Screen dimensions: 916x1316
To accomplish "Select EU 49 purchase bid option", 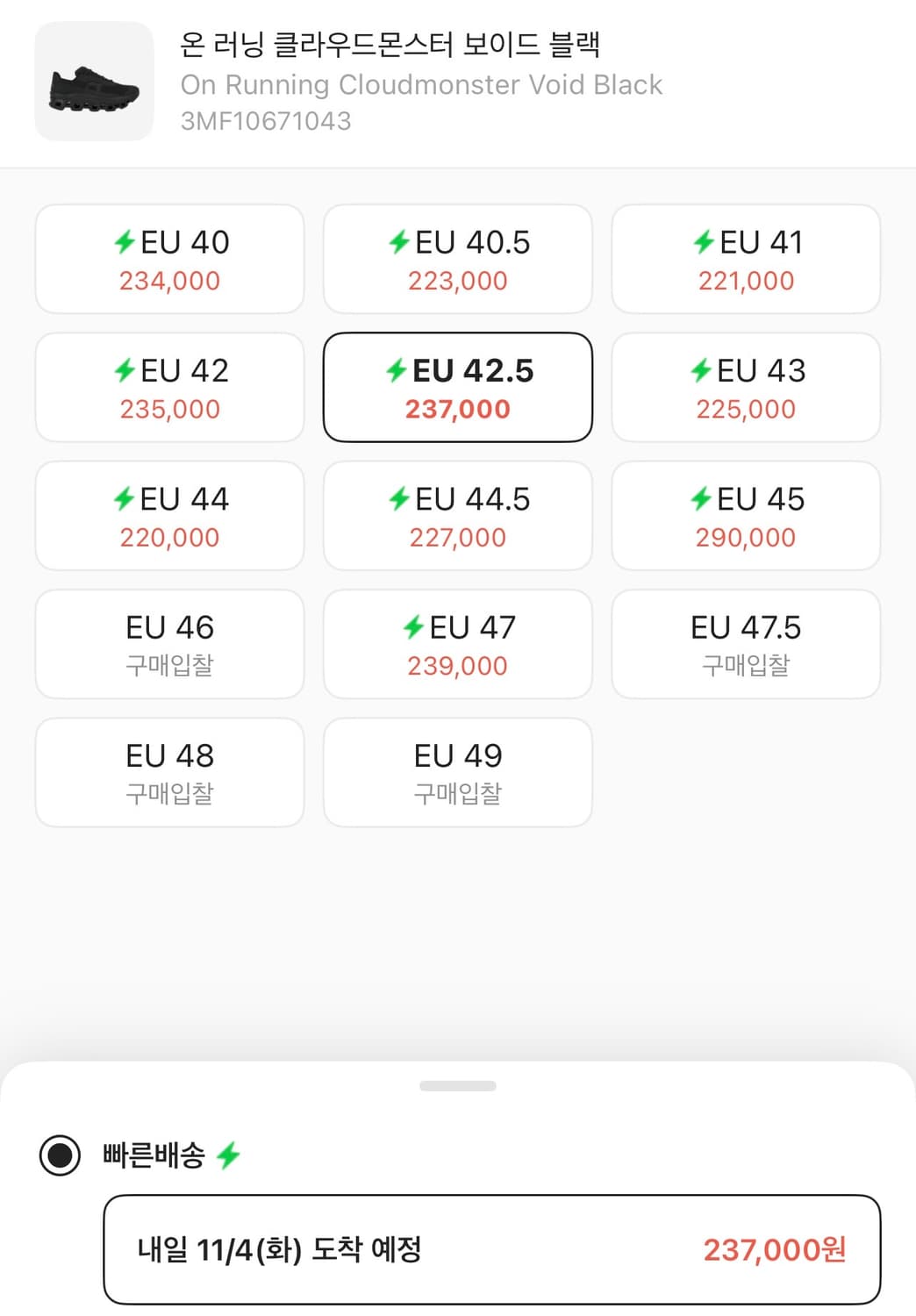I will pos(458,772).
